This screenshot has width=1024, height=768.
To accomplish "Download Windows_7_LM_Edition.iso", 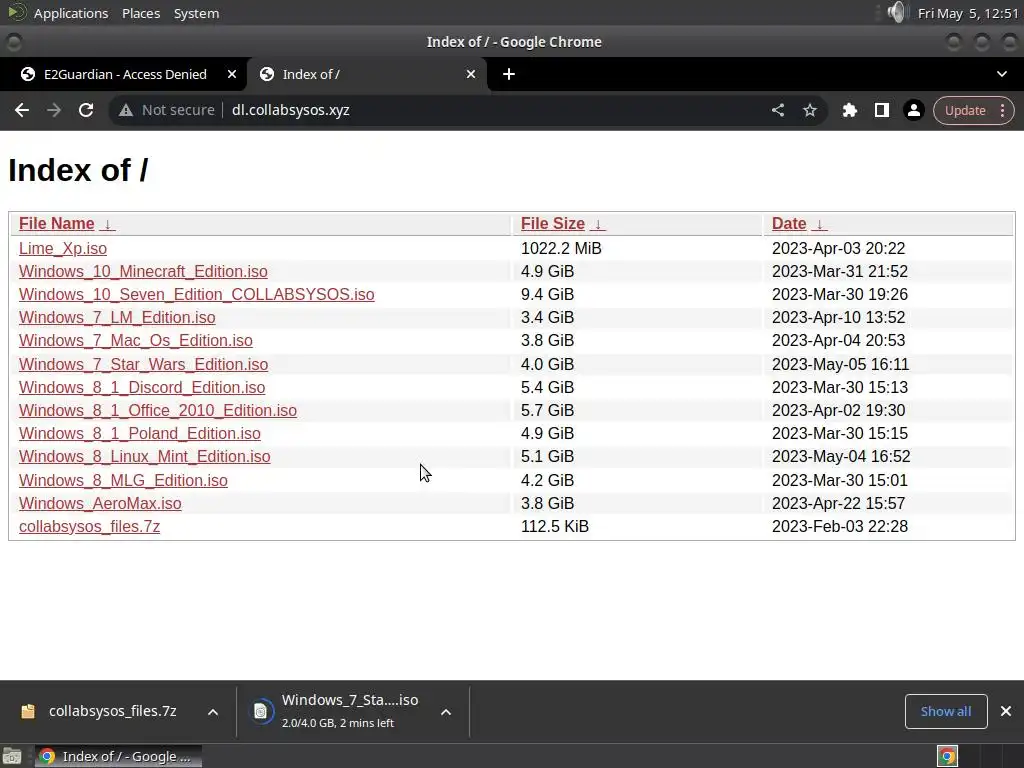I will point(117,317).
